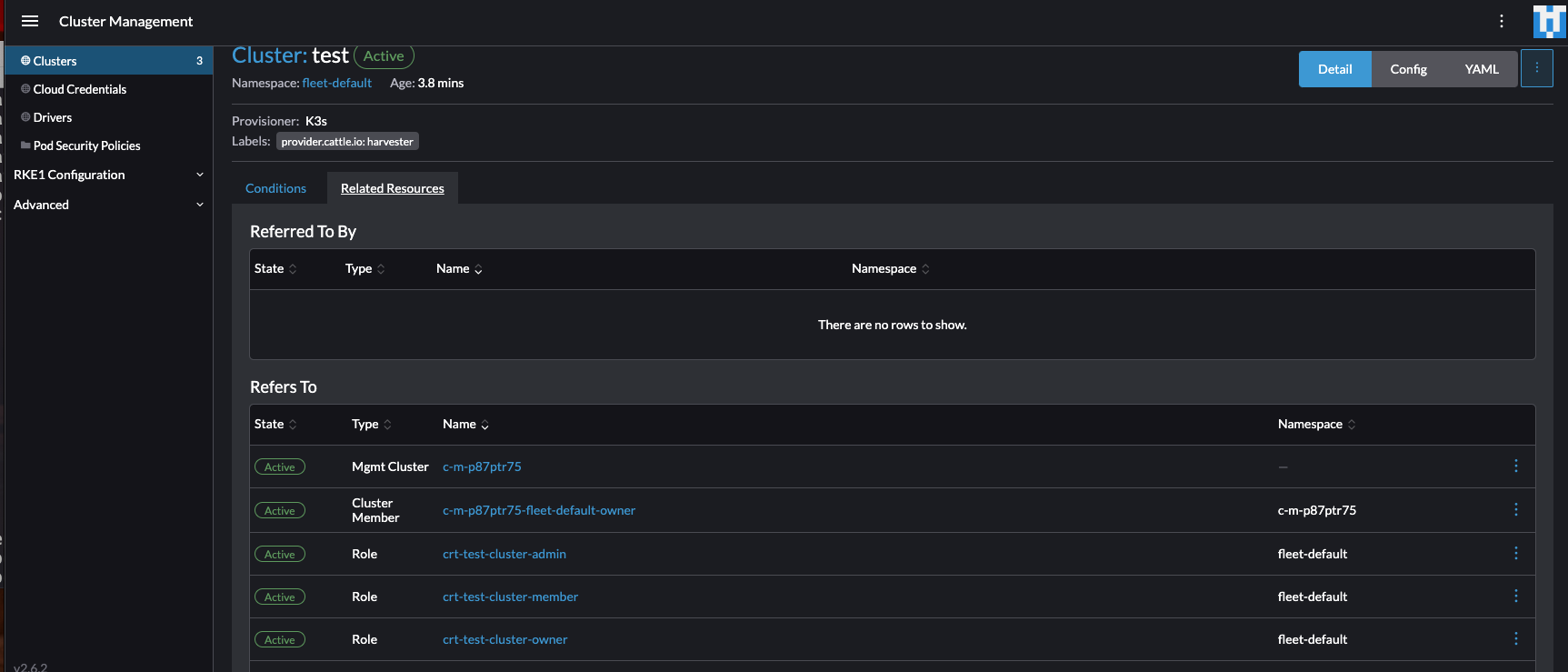Click the provider.cattle.io: harvester label

tap(346, 141)
